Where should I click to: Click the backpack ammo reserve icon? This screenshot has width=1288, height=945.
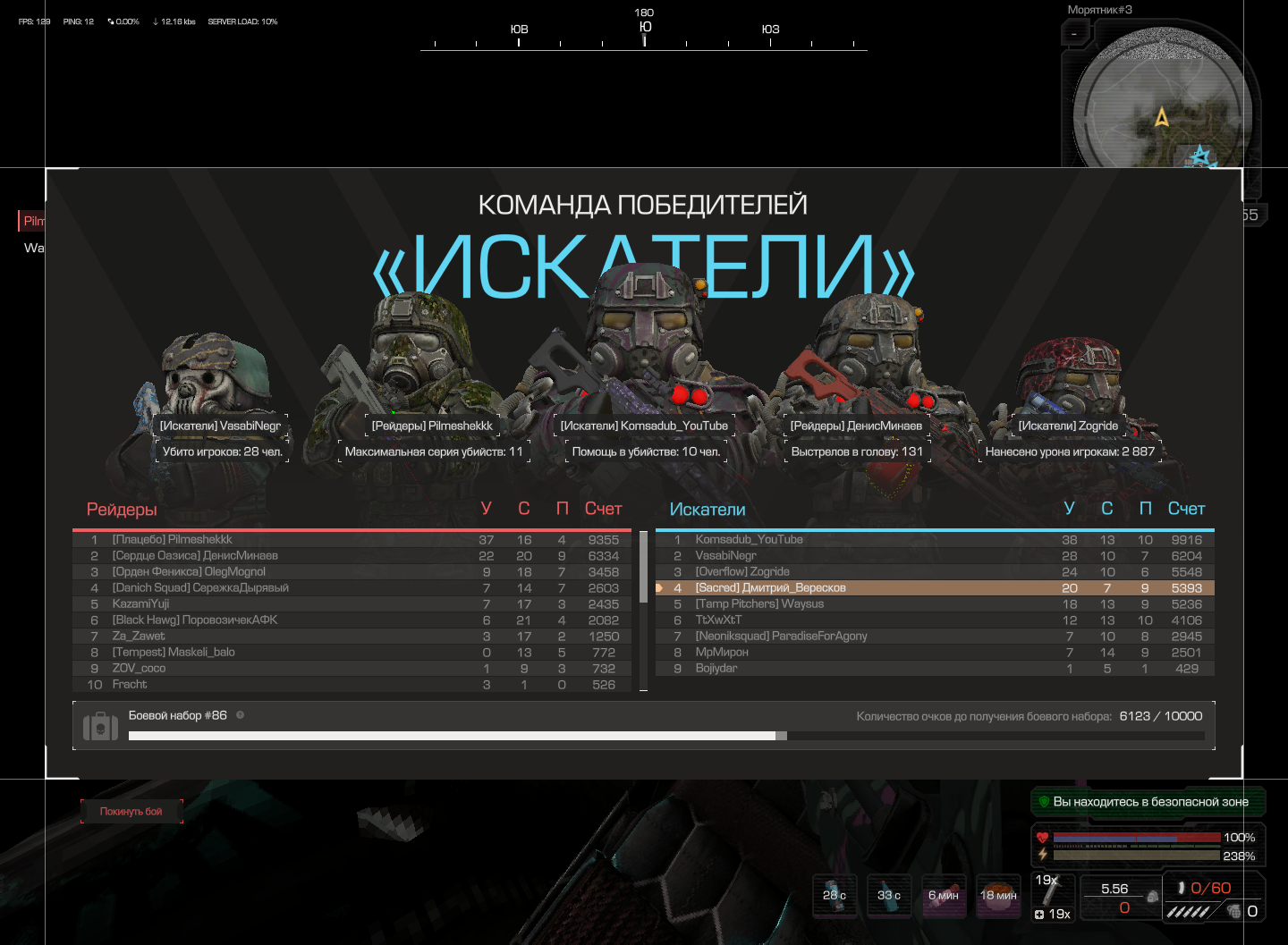pos(1153,896)
